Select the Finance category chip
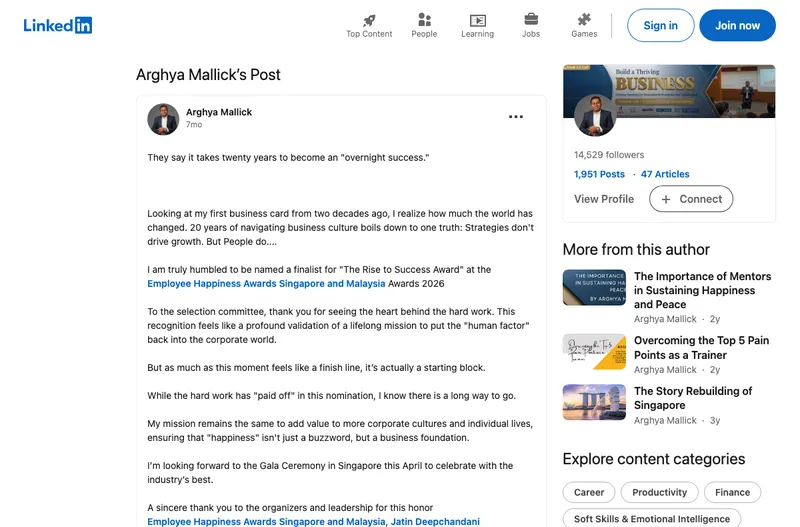 732,492
